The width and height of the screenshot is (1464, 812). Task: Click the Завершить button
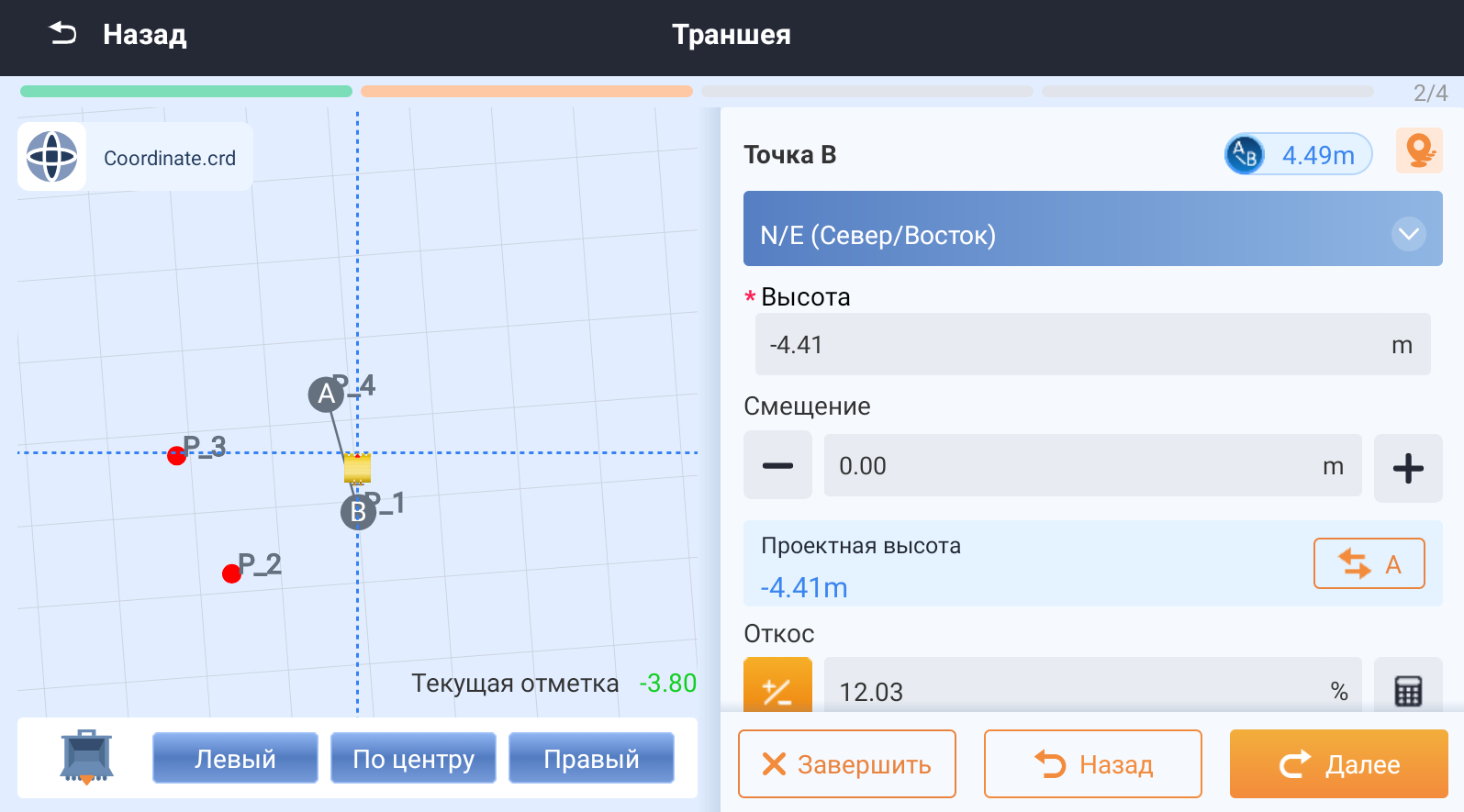pyautogui.click(x=846, y=763)
